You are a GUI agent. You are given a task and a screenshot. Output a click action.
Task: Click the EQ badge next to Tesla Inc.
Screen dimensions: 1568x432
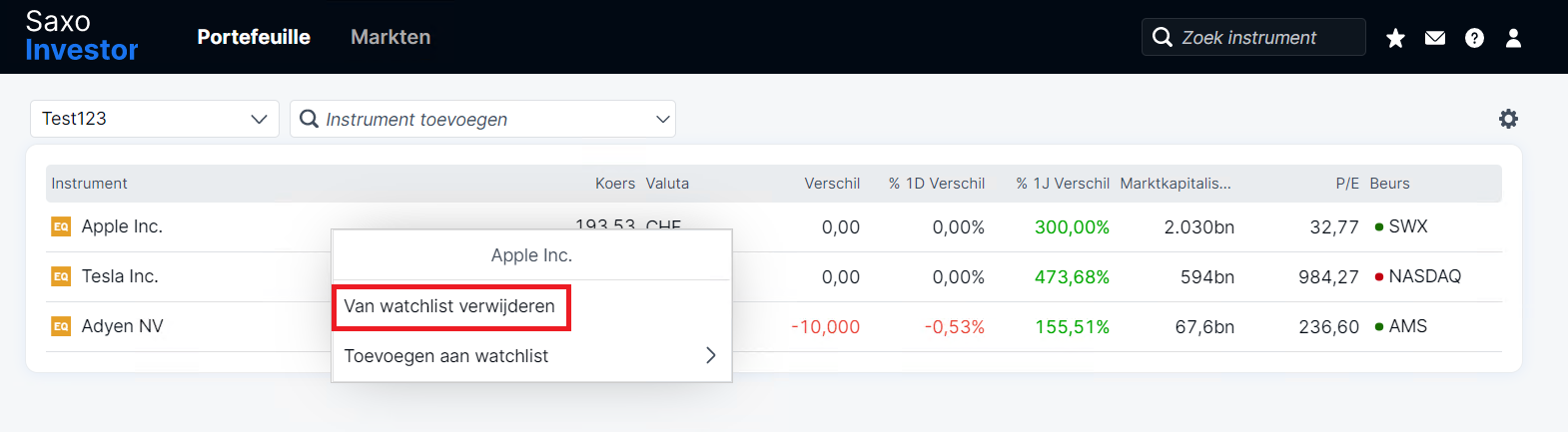[61, 276]
